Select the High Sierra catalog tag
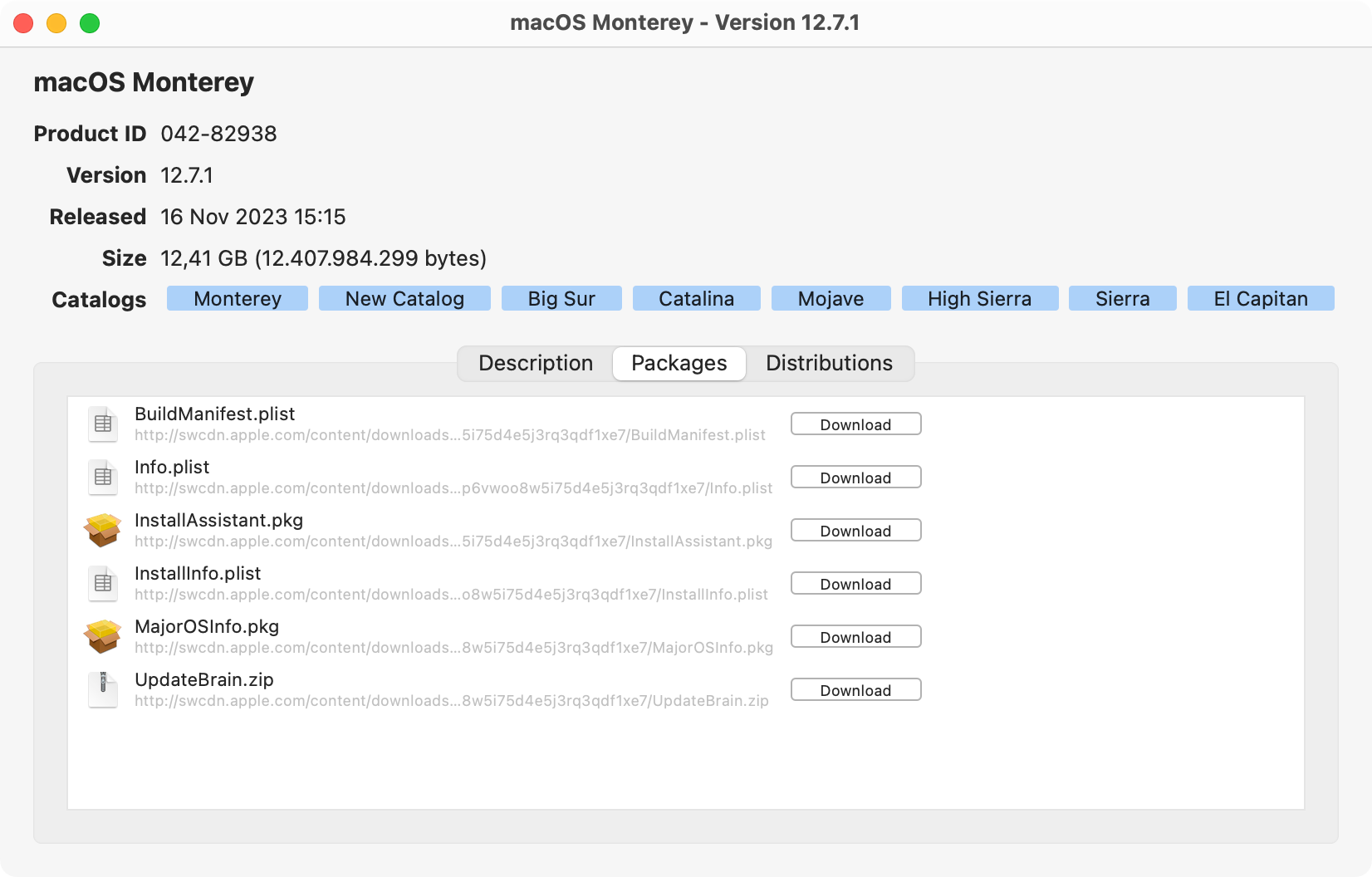Image resolution: width=1372 pixels, height=877 pixels. (x=980, y=299)
